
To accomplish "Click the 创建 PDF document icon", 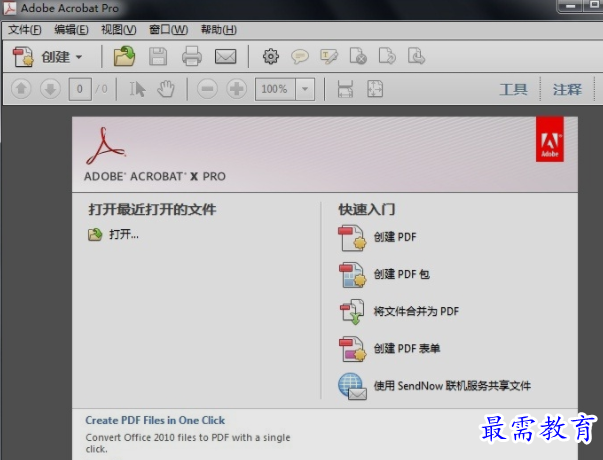I will [x=352, y=238].
